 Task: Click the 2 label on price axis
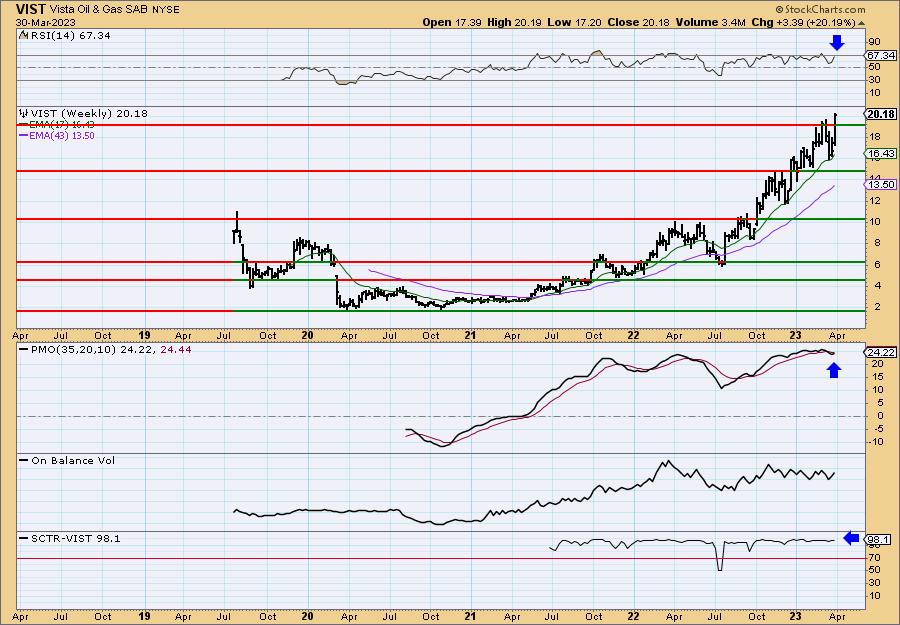pyautogui.click(x=878, y=306)
